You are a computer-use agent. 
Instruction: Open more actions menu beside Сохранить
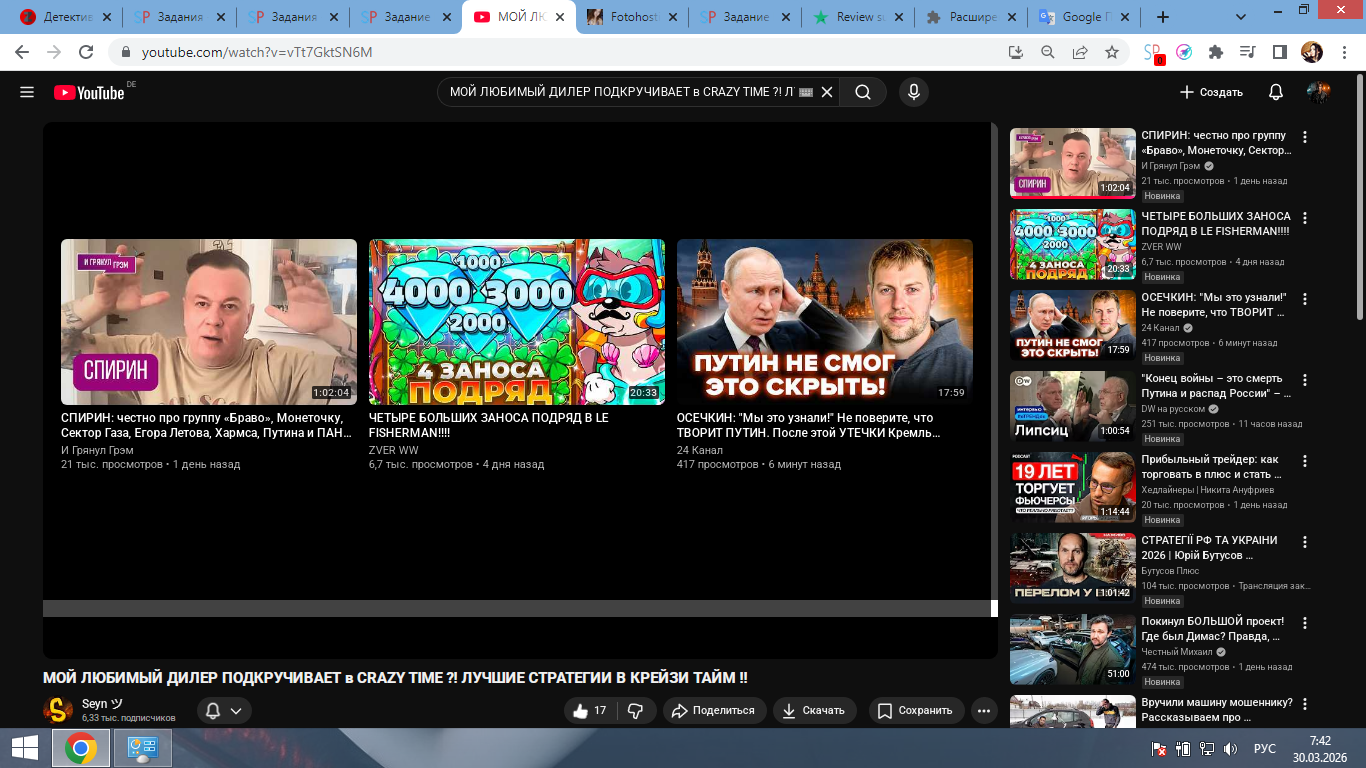pos(984,710)
